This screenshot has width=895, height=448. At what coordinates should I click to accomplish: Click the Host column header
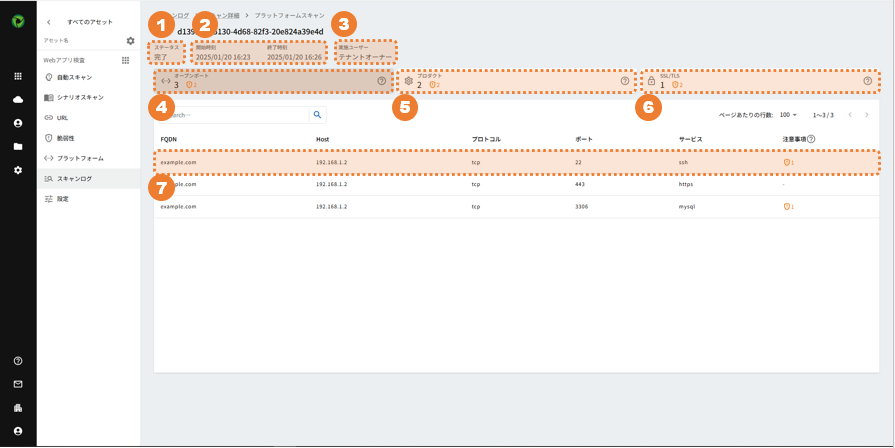pyautogui.click(x=322, y=139)
